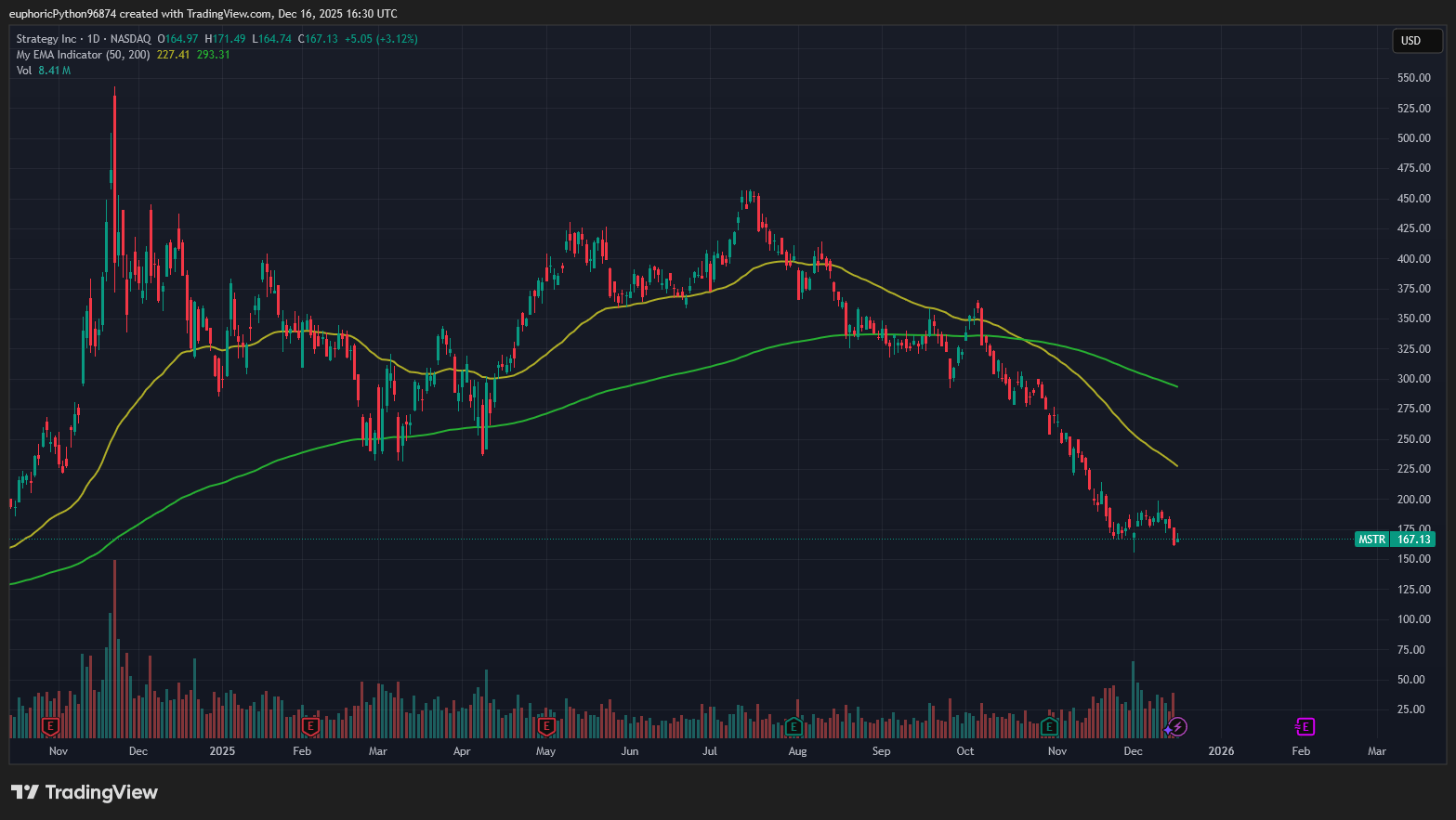Click the purple lightning earnings countdown icon

[x=1177, y=727]
